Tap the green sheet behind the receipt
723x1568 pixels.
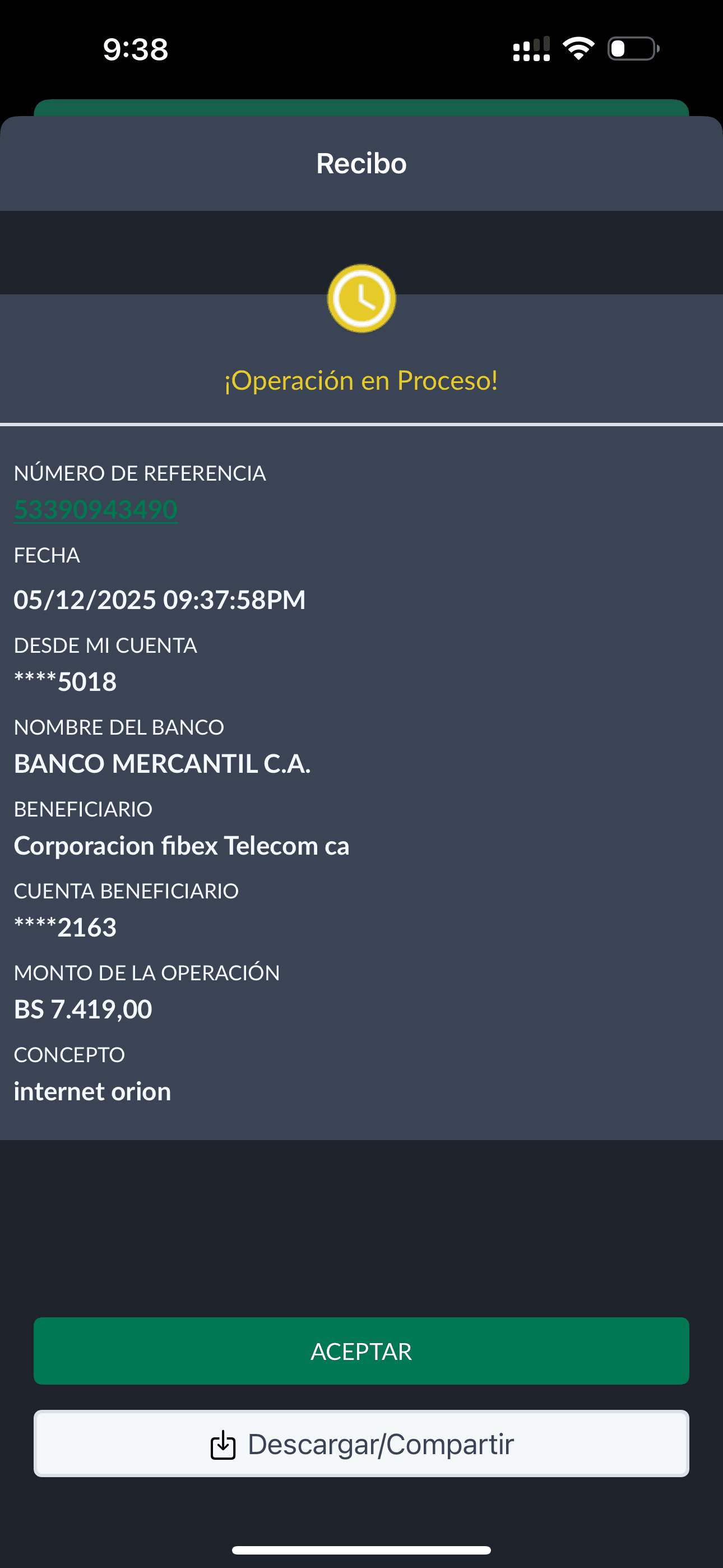pyautogui.click(x=361, y=108)
